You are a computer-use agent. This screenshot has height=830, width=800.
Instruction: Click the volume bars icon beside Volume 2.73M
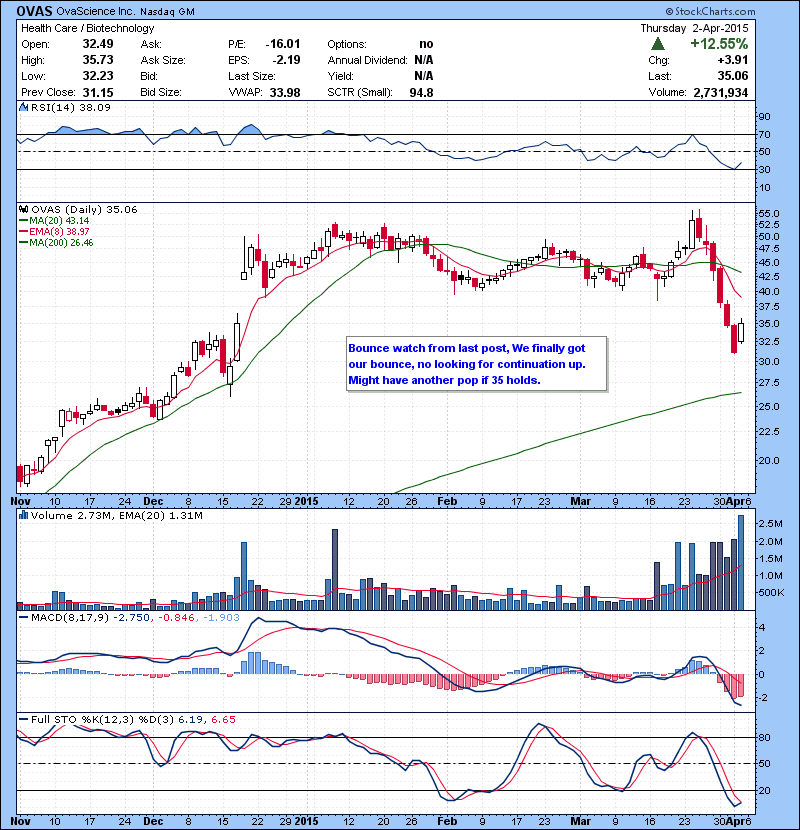(x=23, y=515)
